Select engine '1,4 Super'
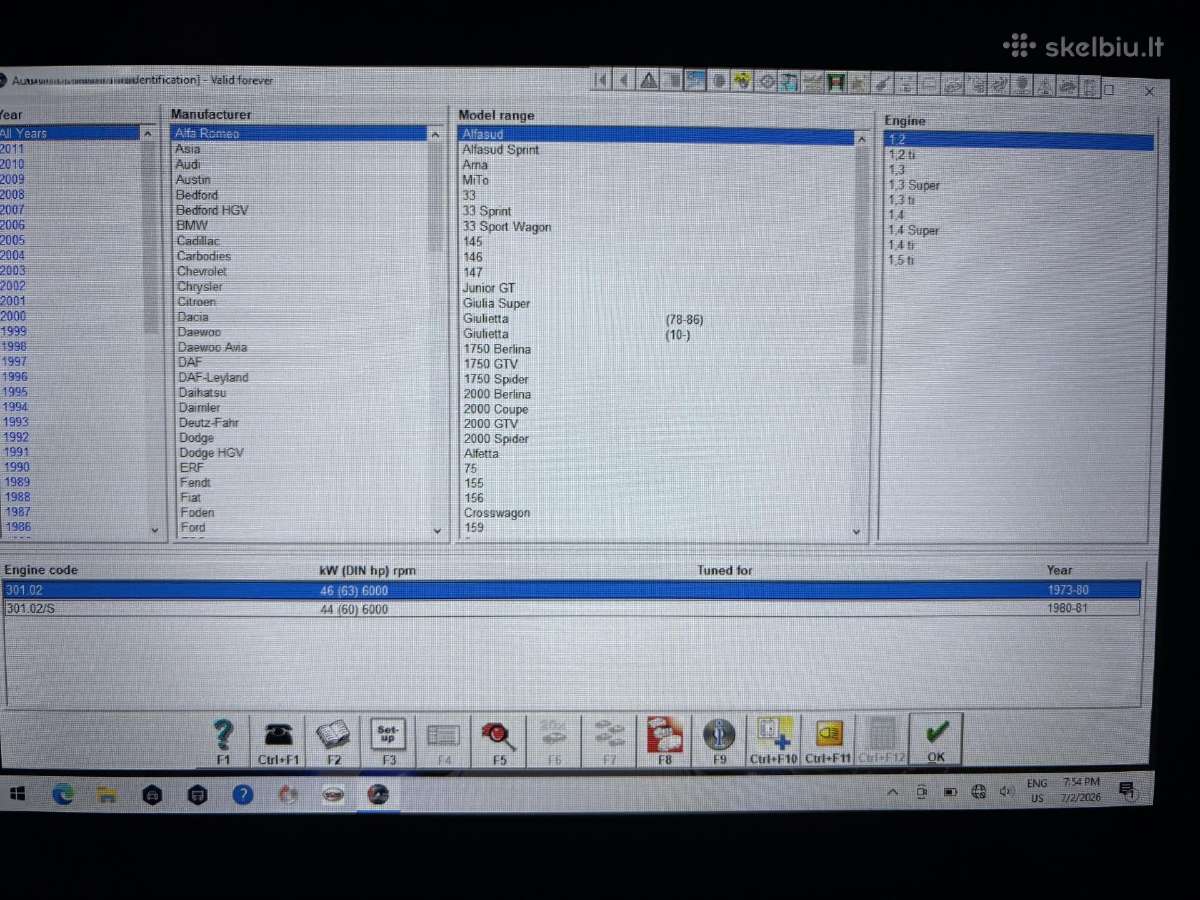Screen dimensions: 1200x900 [x=914, y=230]
